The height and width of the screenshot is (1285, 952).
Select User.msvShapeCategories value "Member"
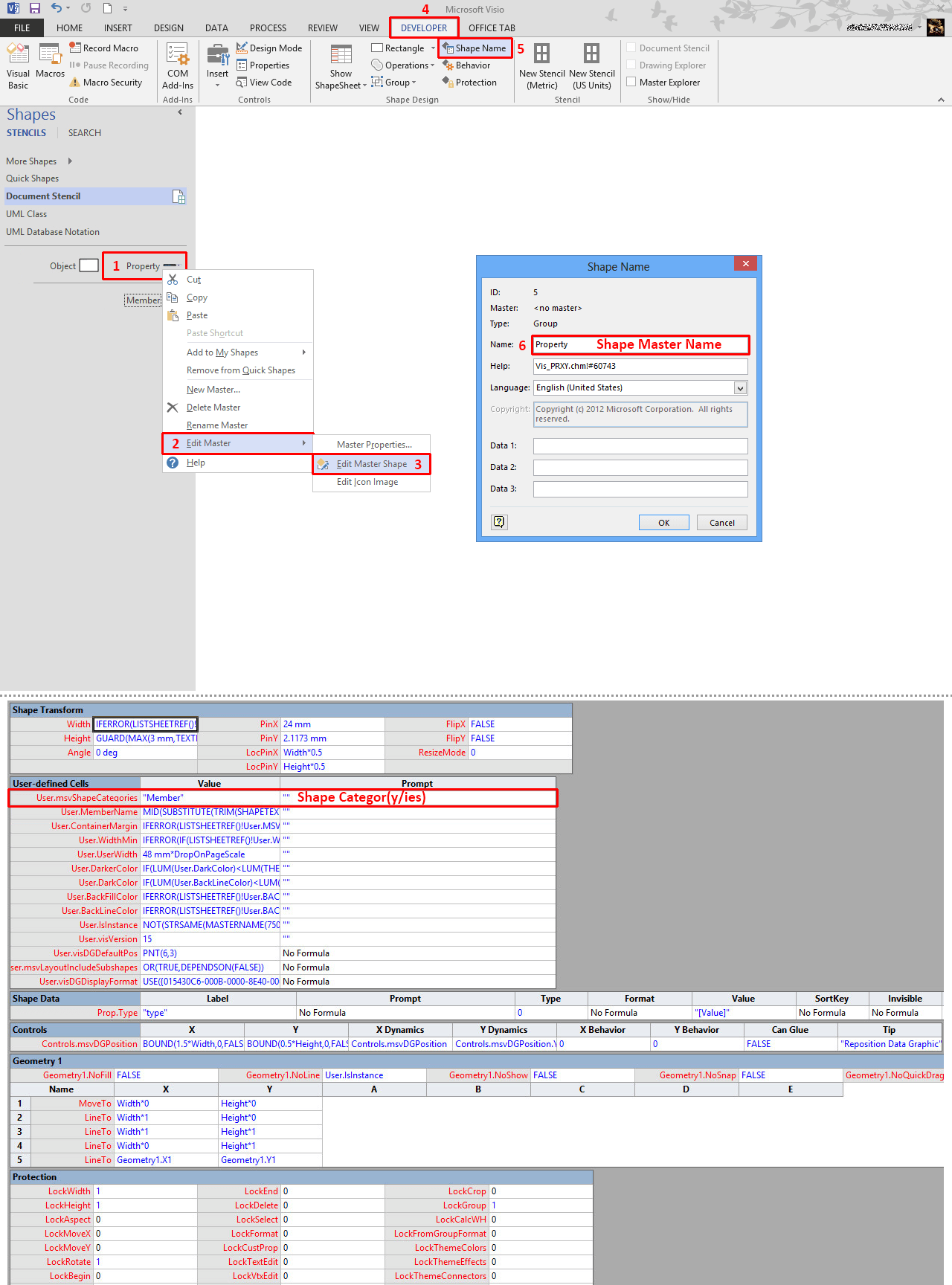[x=210, y=798]
